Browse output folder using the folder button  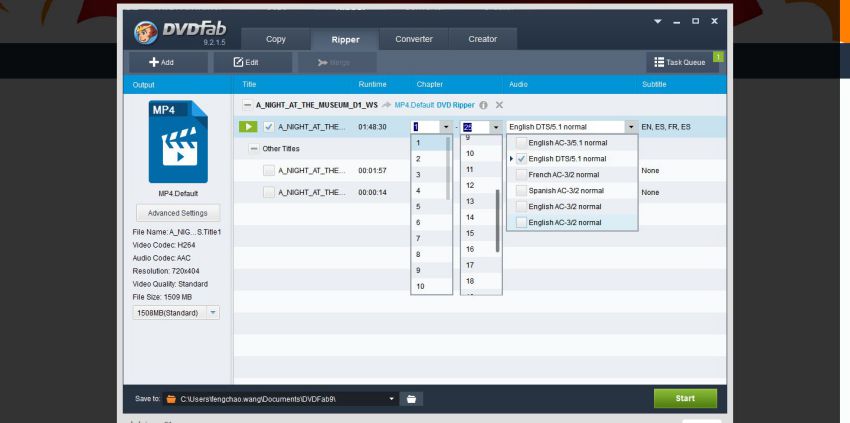pyautogui.click(x=411, y=399)
